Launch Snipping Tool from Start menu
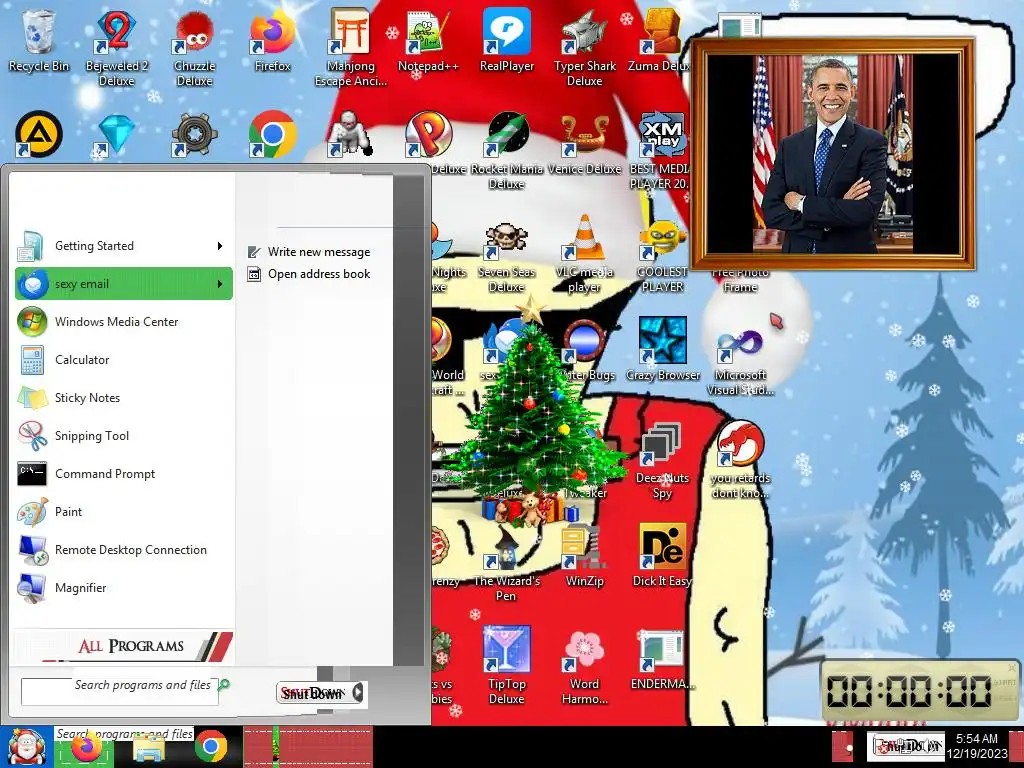This screenshot has width=1024, height=768. (x=123, y=436)
